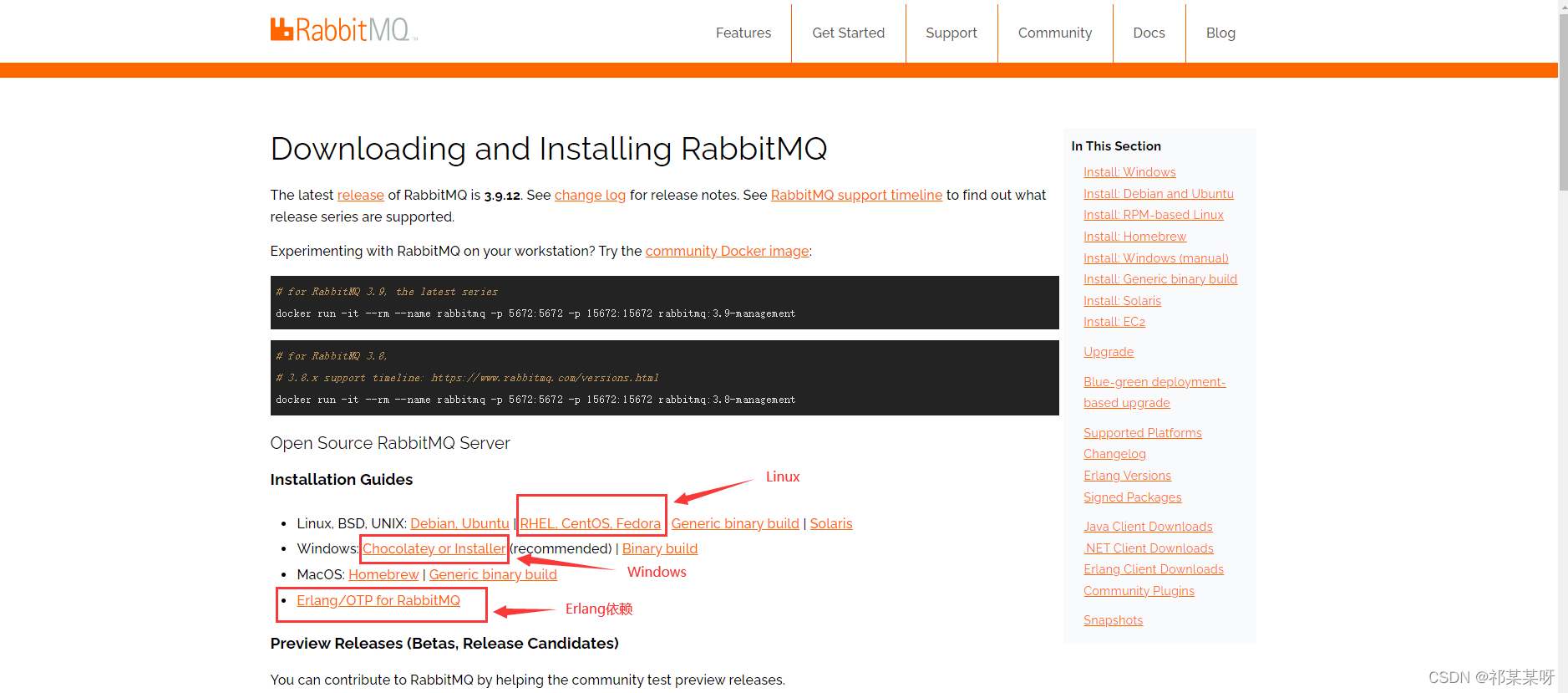Click the Open Source RabbitMQ Server heading
Screen dimensions: 1568x693
[x=390, y=443]
